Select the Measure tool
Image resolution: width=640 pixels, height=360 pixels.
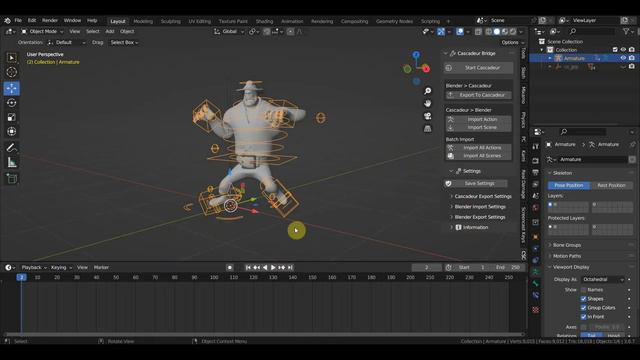click(x=11, y=162)
